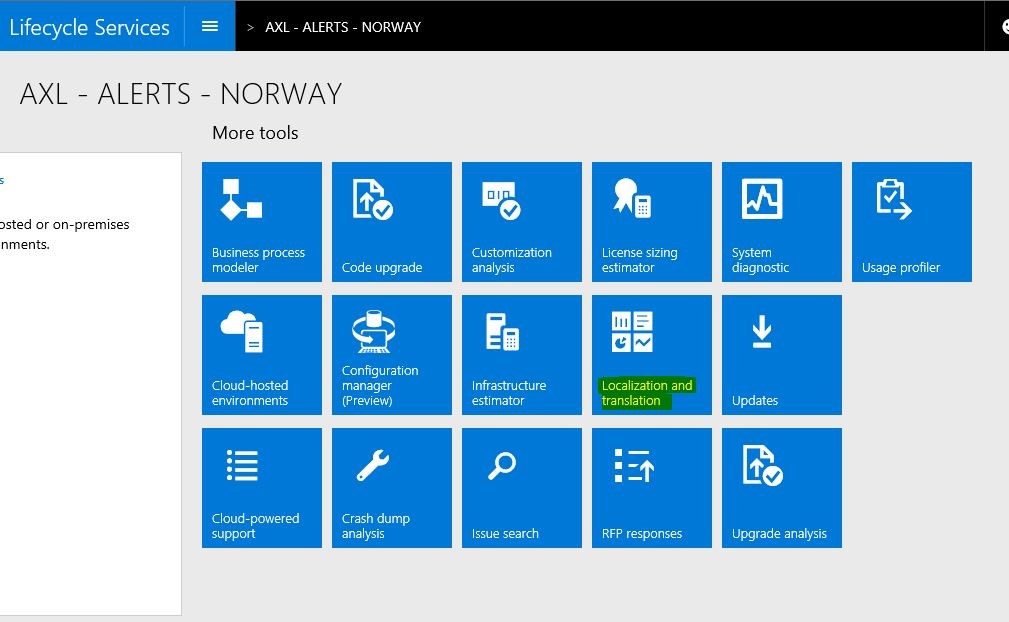Viewport: 1009px width, 622px height.
Task: Click AXL - ALERTS - NORWAY breadcrumb
Action: 343,27
